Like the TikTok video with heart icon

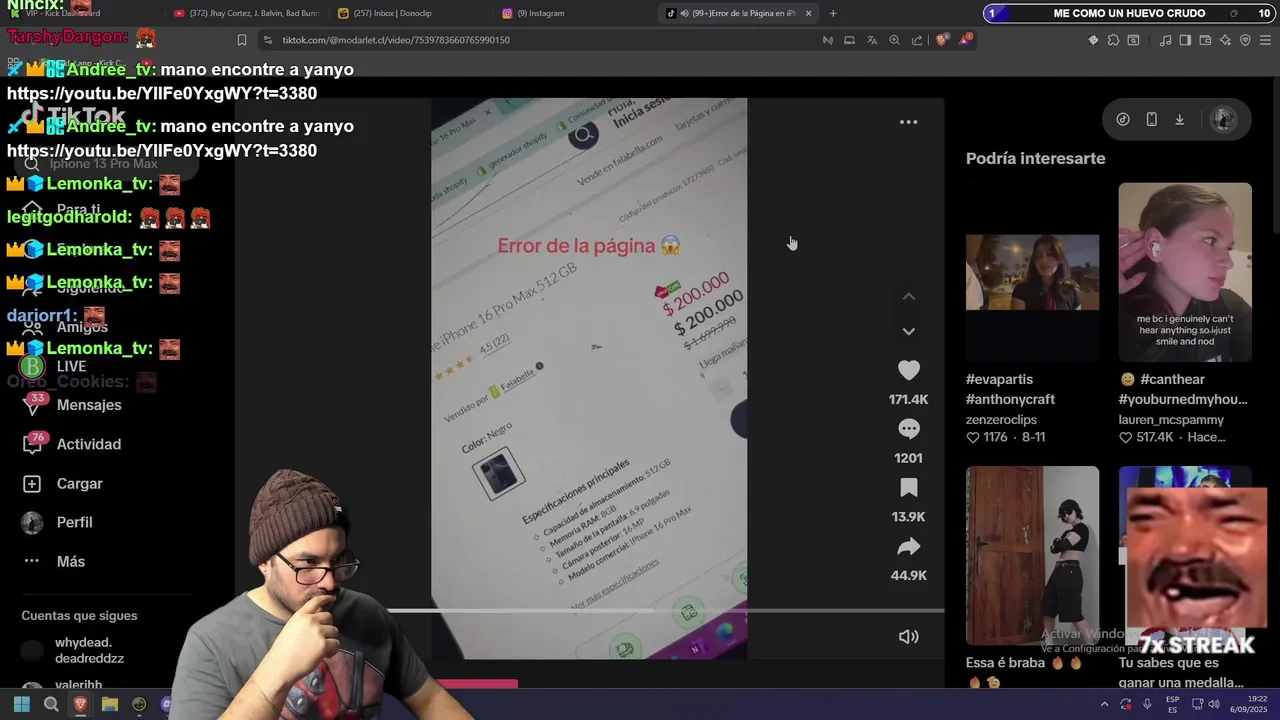(908, 370)
